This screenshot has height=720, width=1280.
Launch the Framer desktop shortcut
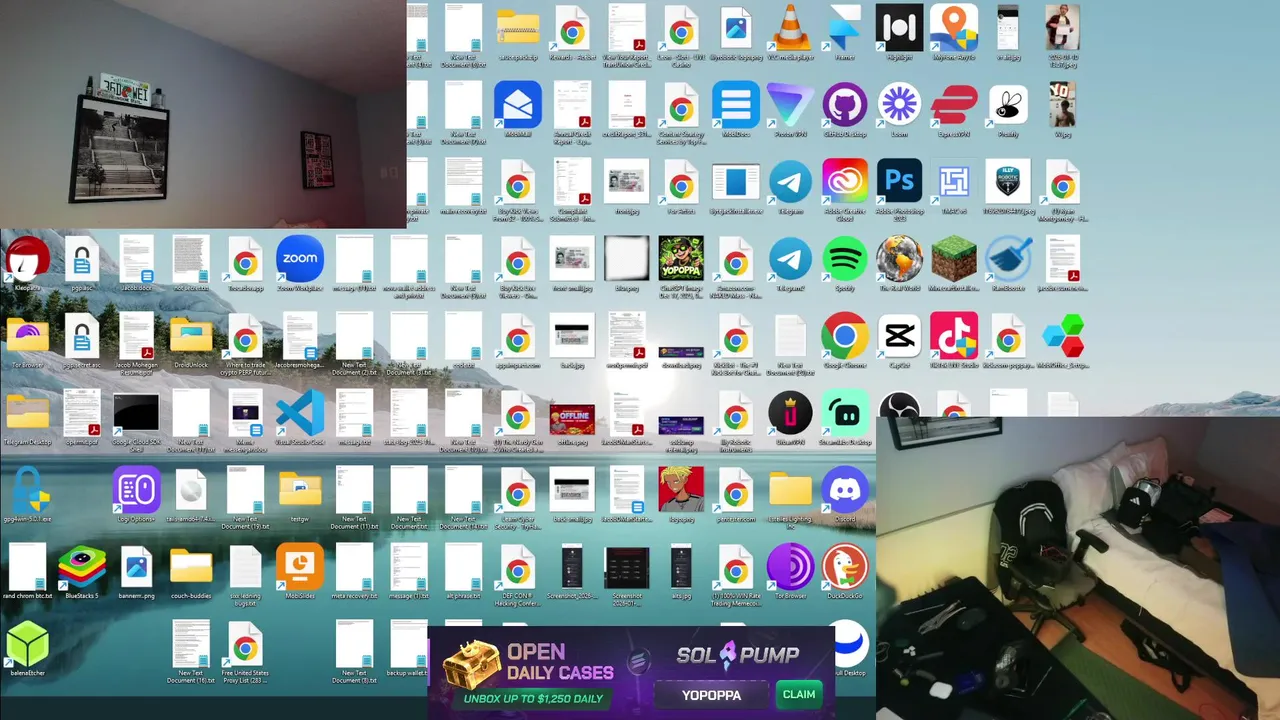point(845,28)
